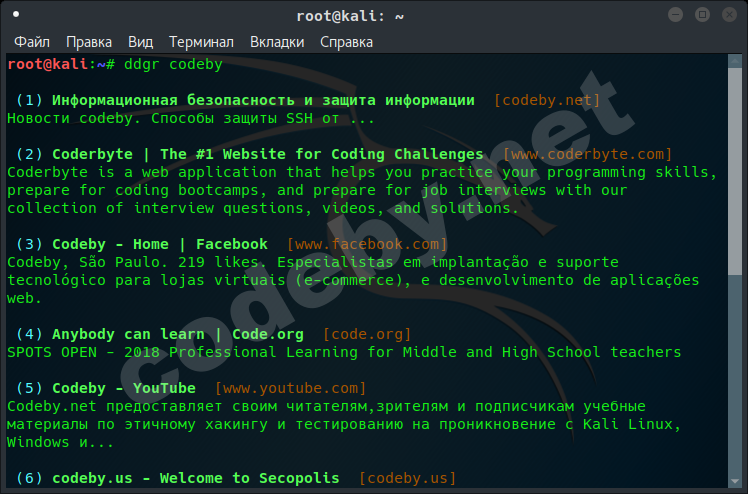The image size is (748, 494).
Task: Close the root@kali terminal window
Action: click(729, 15)
